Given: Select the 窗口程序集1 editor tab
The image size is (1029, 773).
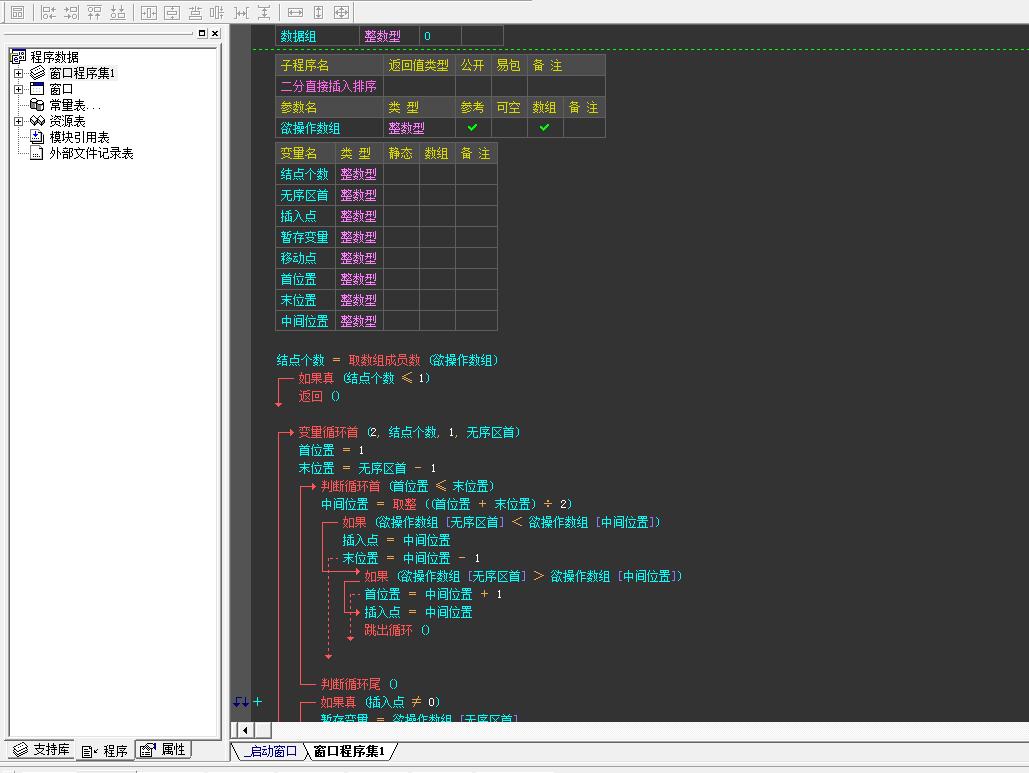Looking at the screenshot, I should [x=348, y=751].
